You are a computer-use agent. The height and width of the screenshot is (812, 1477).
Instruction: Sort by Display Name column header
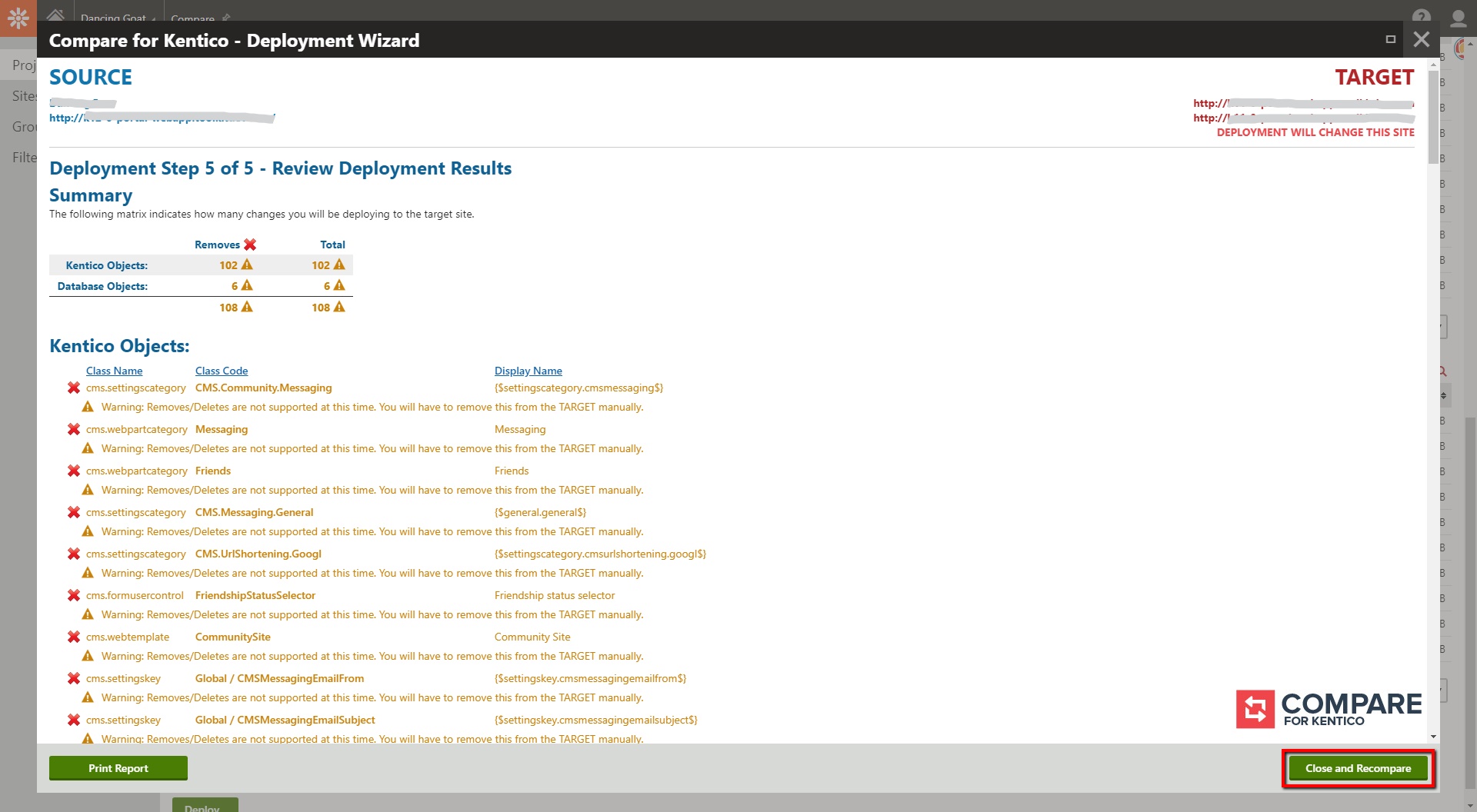click(x=528, y=371)
